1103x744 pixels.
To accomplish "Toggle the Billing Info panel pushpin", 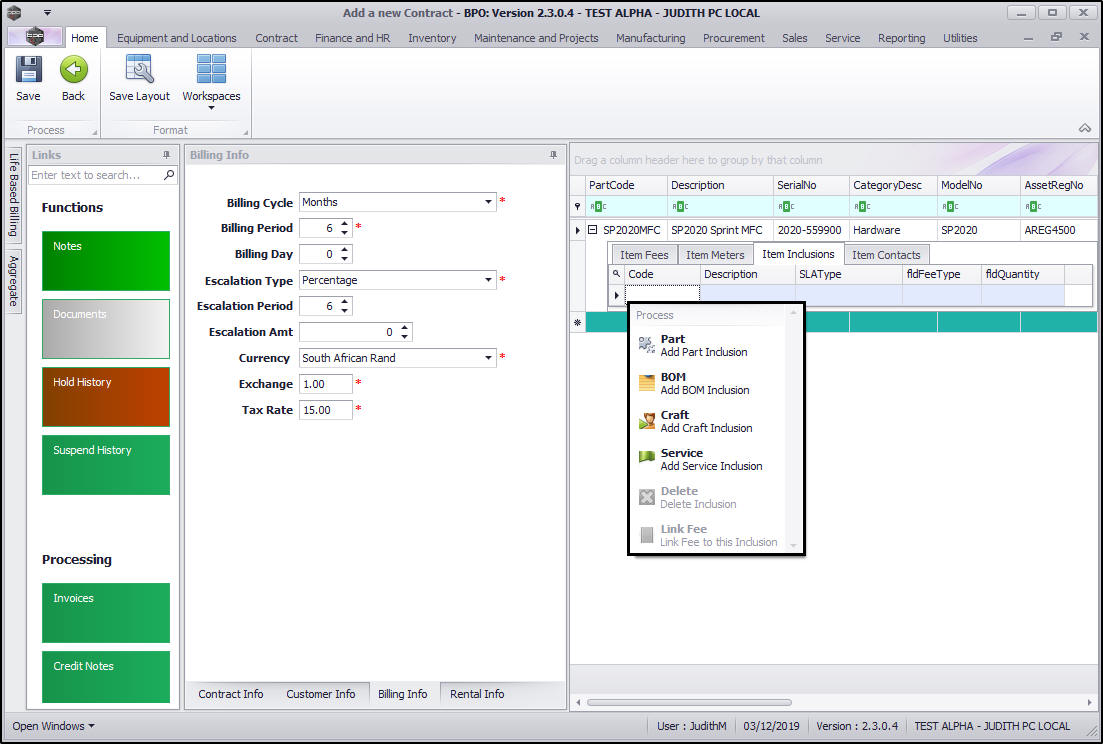I will [x=553, y=155].
